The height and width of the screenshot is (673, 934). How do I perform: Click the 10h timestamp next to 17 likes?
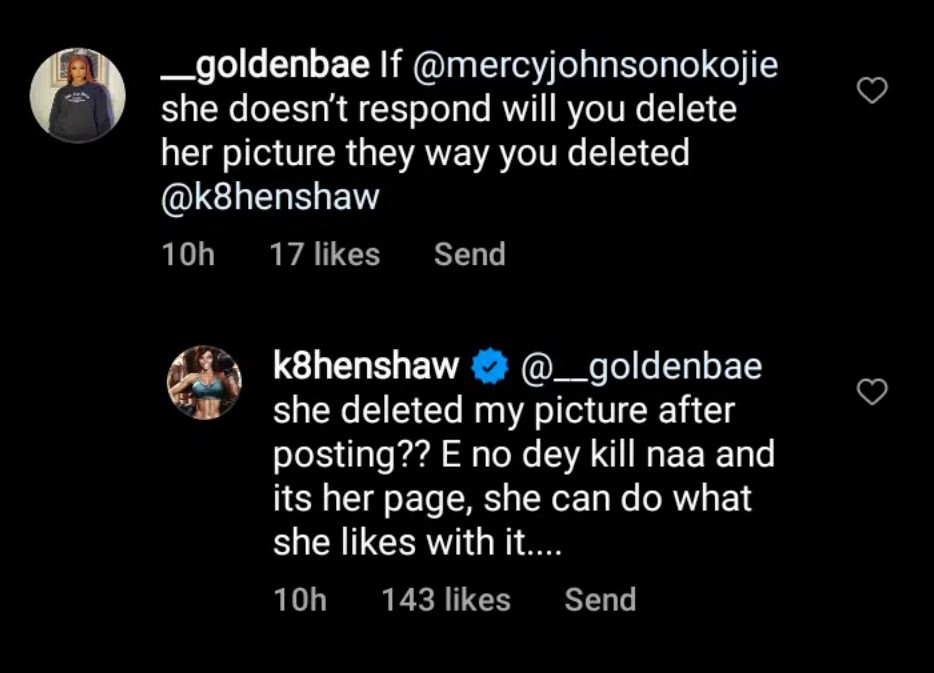pos(188,255)
